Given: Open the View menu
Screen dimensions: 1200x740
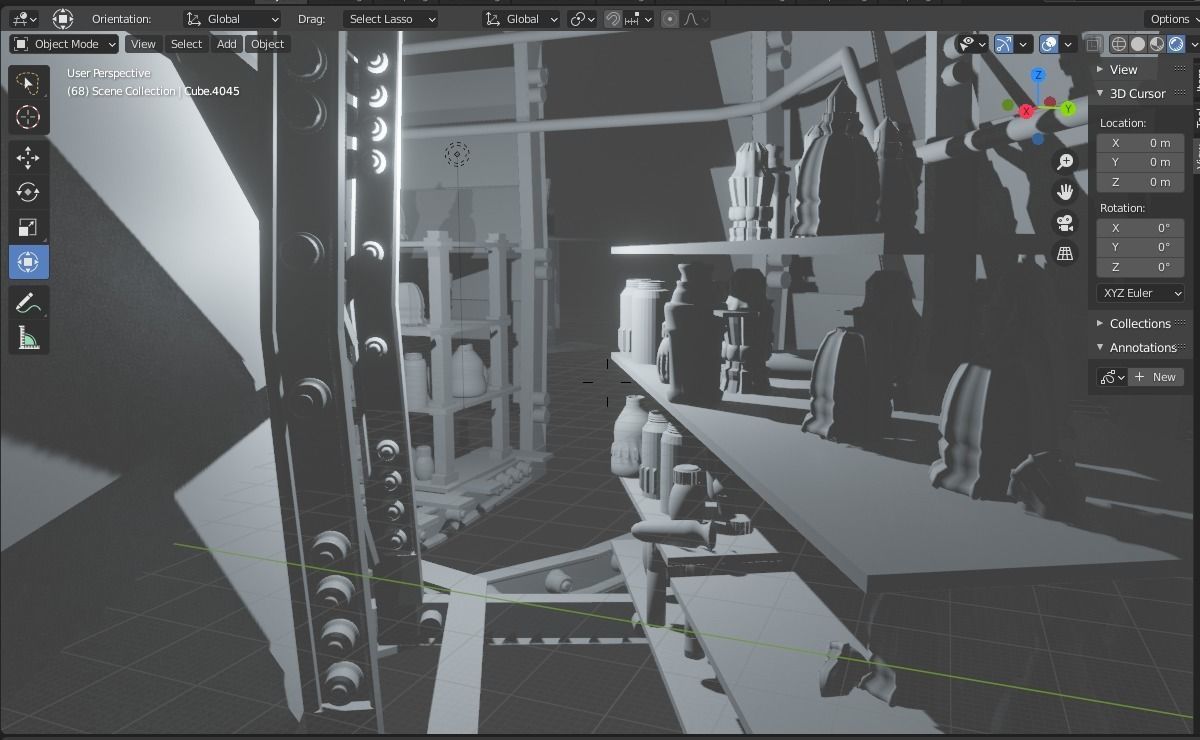Looking at the screenshot, I should (x=143, y=44).
